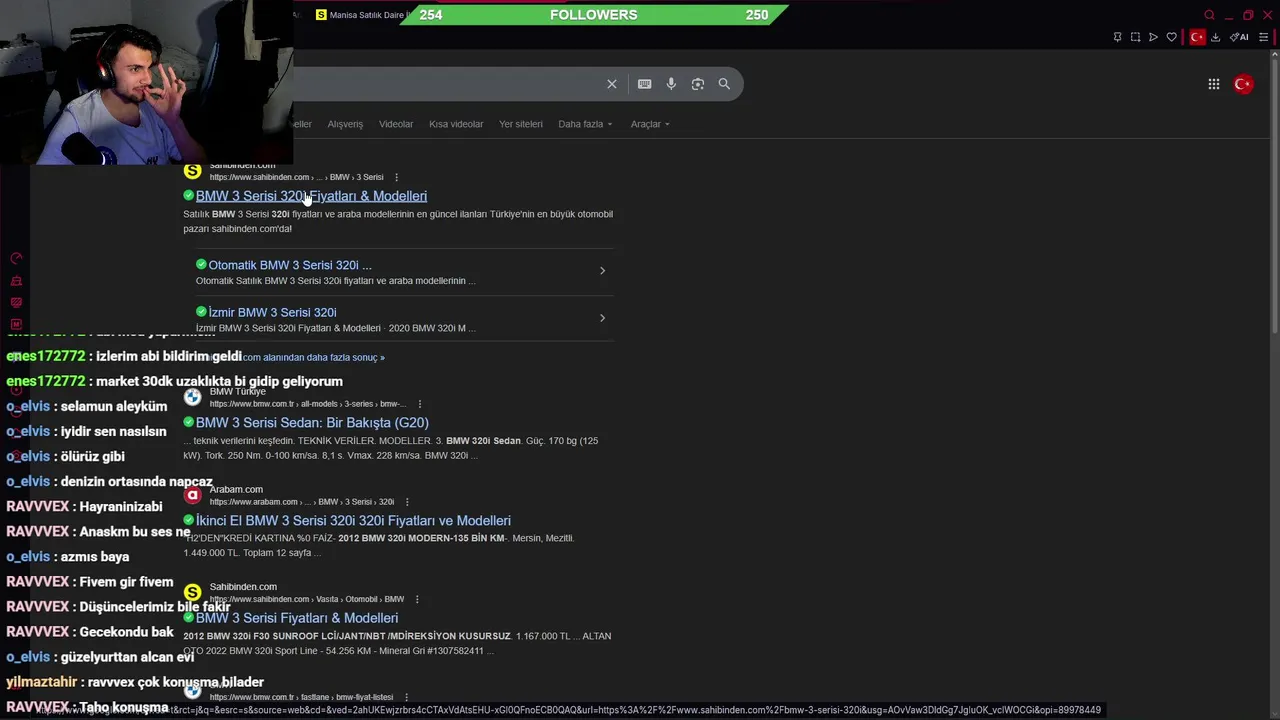The height and width of the screenshot is (720, 1280).
Task: Open the browser easy setup menu
Action: (x=1264, y=37)
